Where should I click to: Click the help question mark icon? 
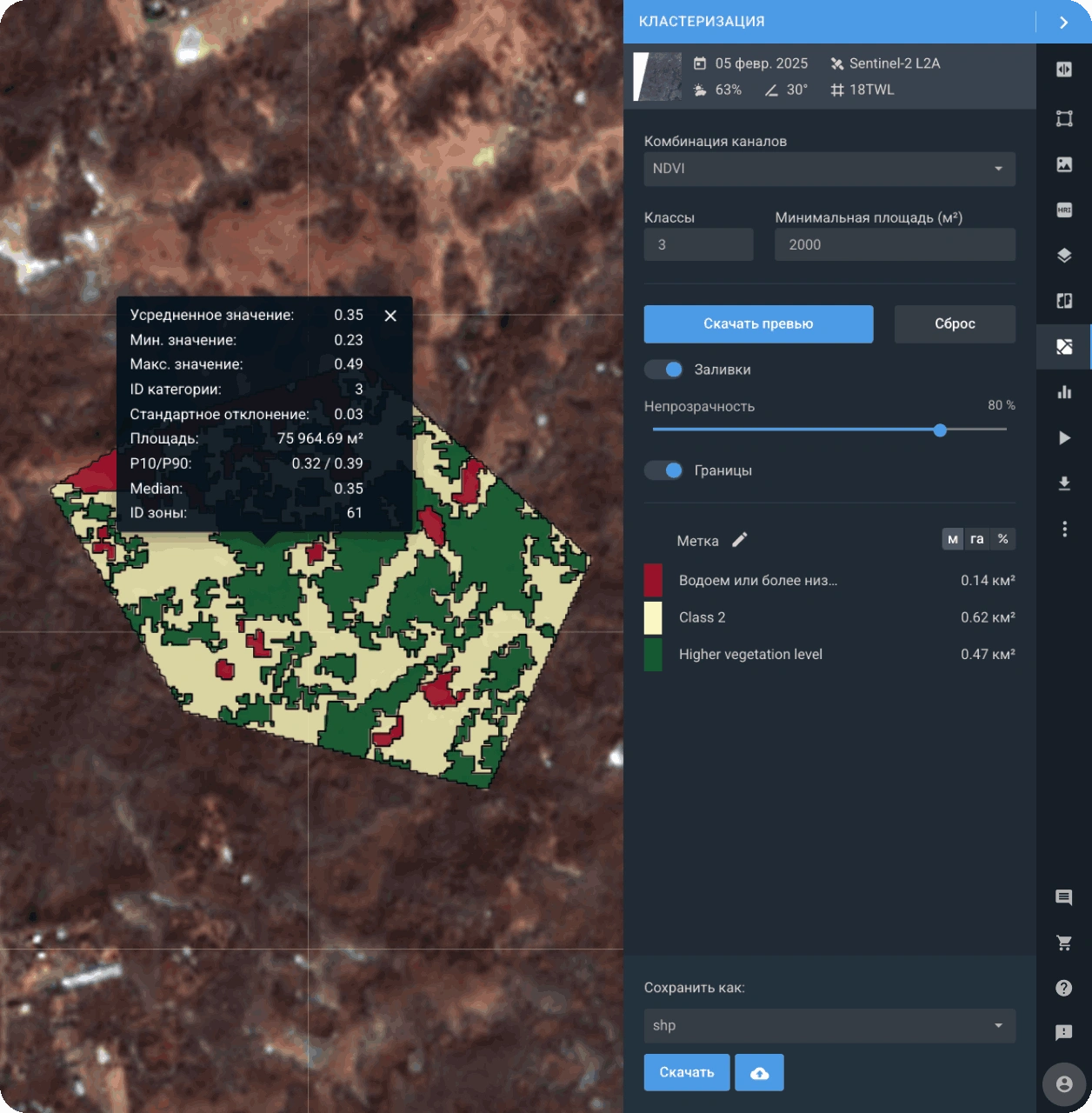1064,988
